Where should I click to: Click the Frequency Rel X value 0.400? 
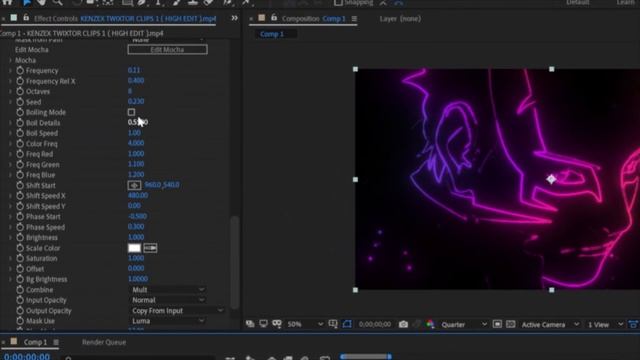136,81
